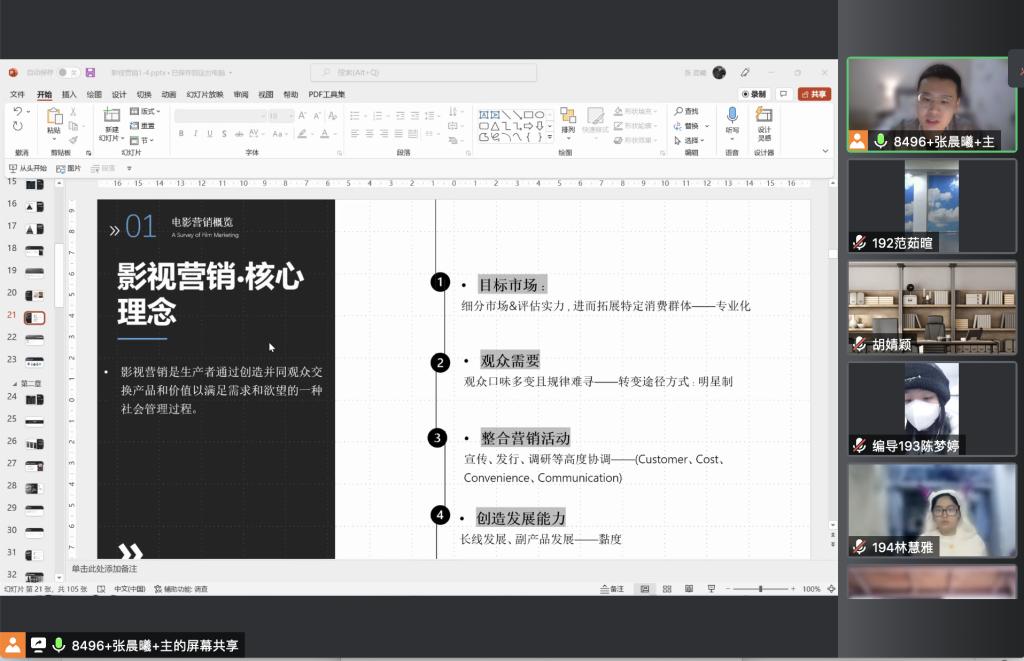Open the Insert tab
This screenshot has height=661, width=1024.
click(x=69, y=94)
